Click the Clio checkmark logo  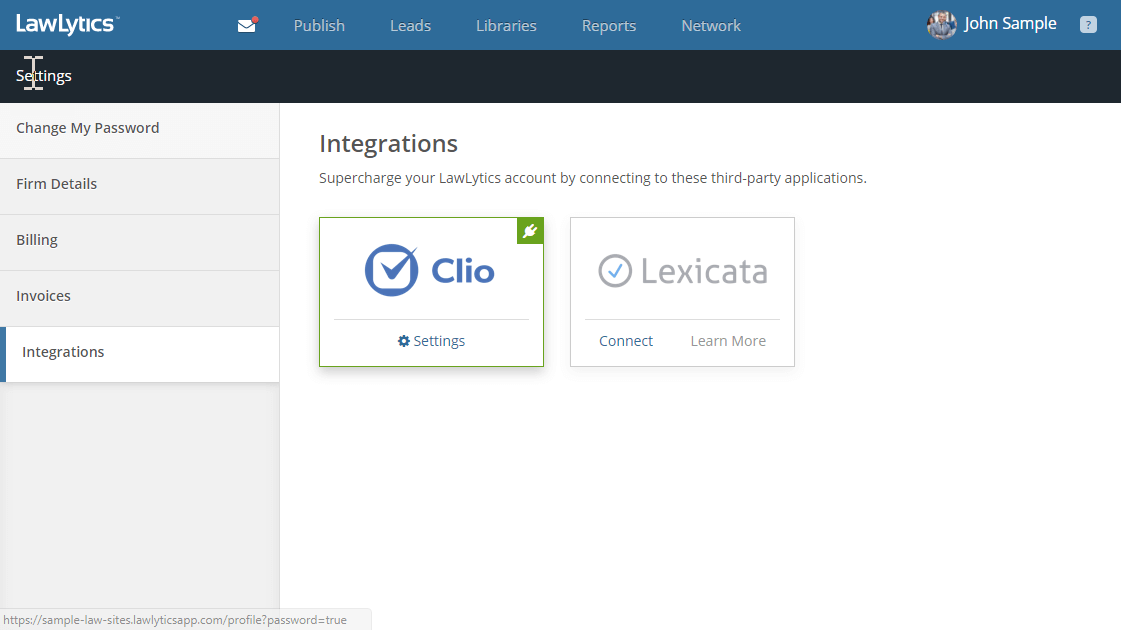point(391,270)
